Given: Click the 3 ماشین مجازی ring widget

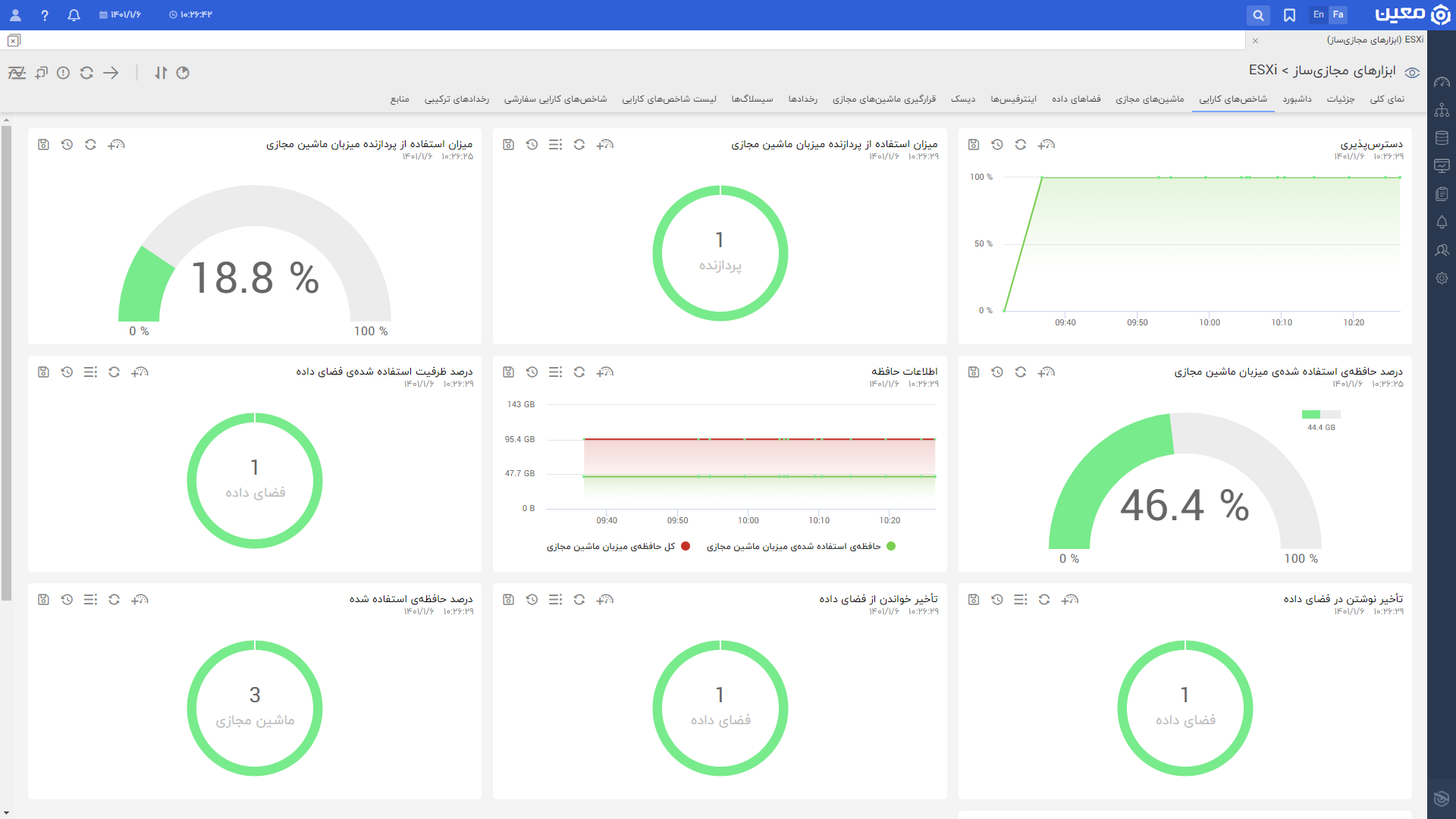Looking at the screenshot, I should click(255, 708).
